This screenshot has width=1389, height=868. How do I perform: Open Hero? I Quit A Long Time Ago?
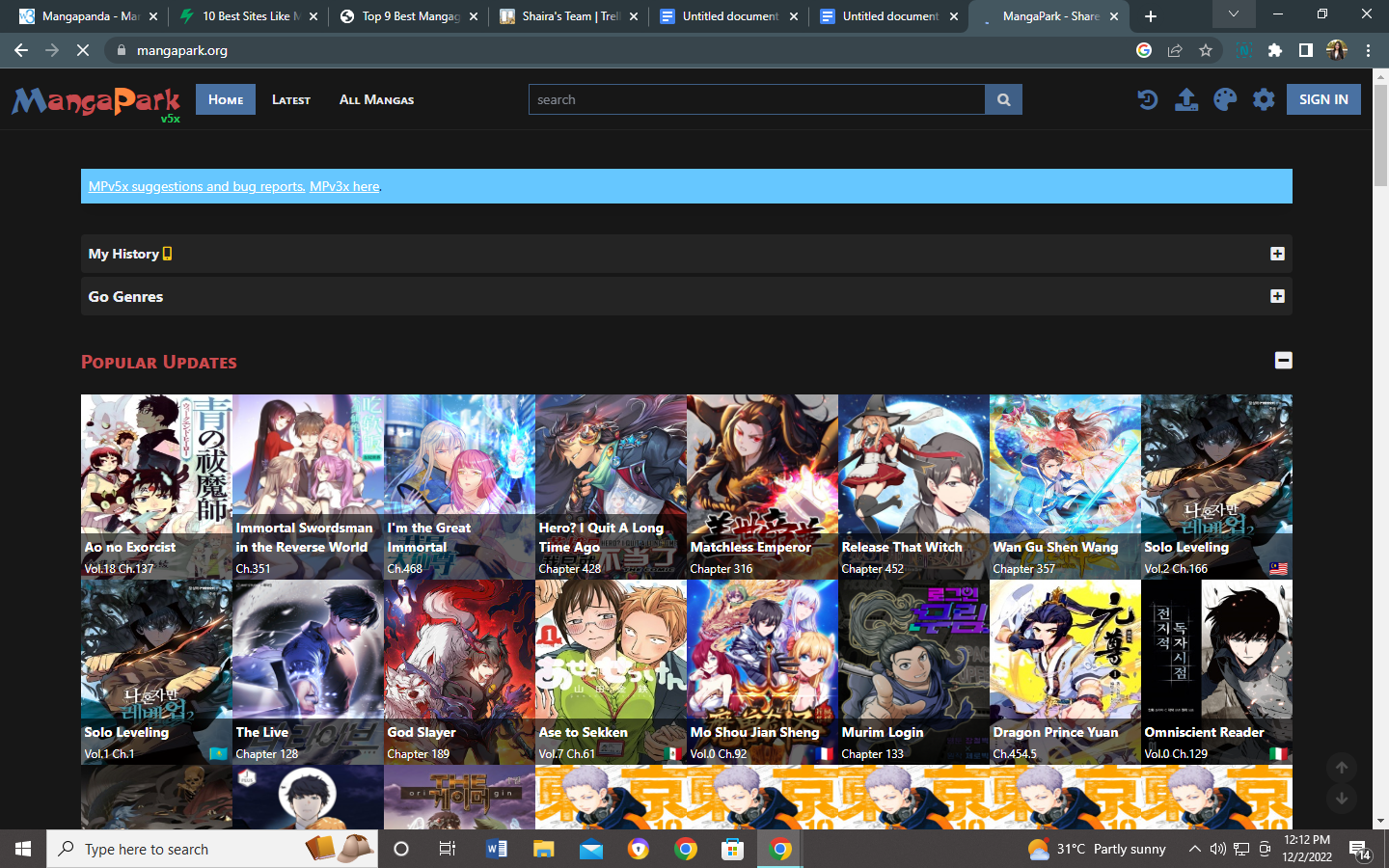[611, 487]
